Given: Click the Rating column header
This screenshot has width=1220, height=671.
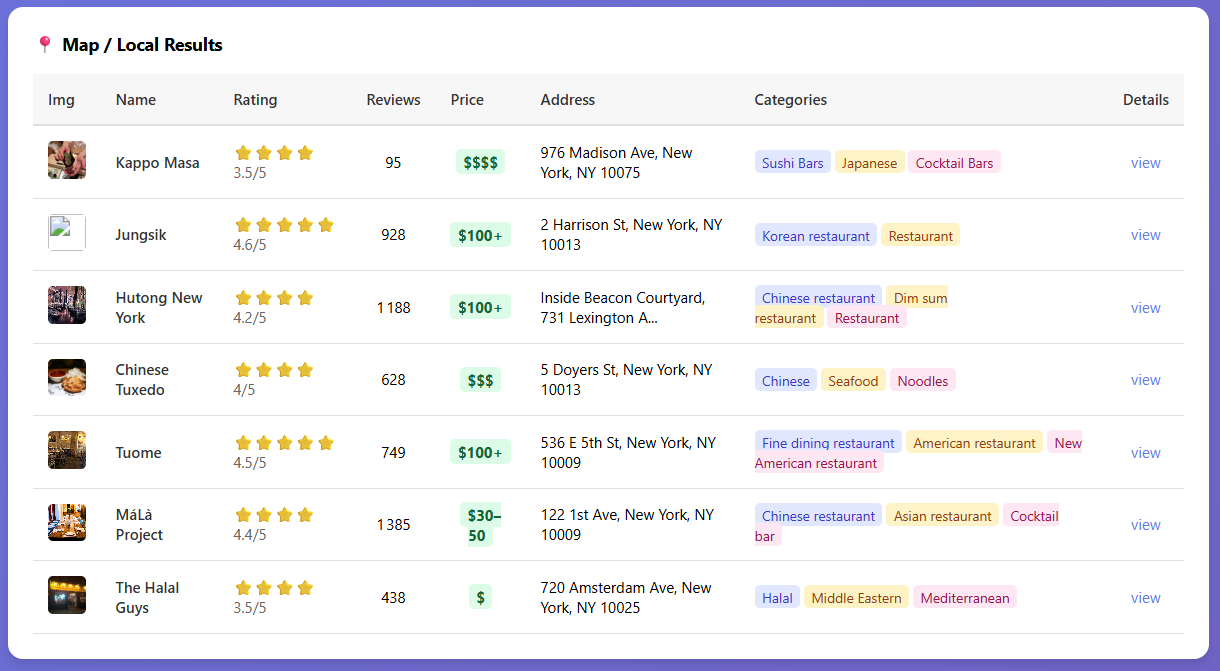Looking at the screenshot, I should click(255, 99).
